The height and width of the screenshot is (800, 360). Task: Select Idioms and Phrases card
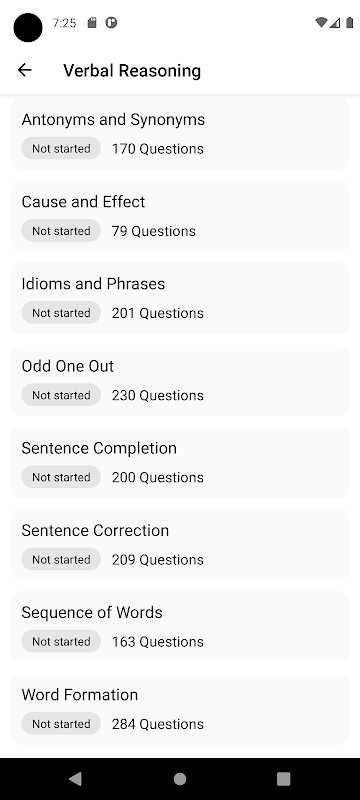point(180,298)
